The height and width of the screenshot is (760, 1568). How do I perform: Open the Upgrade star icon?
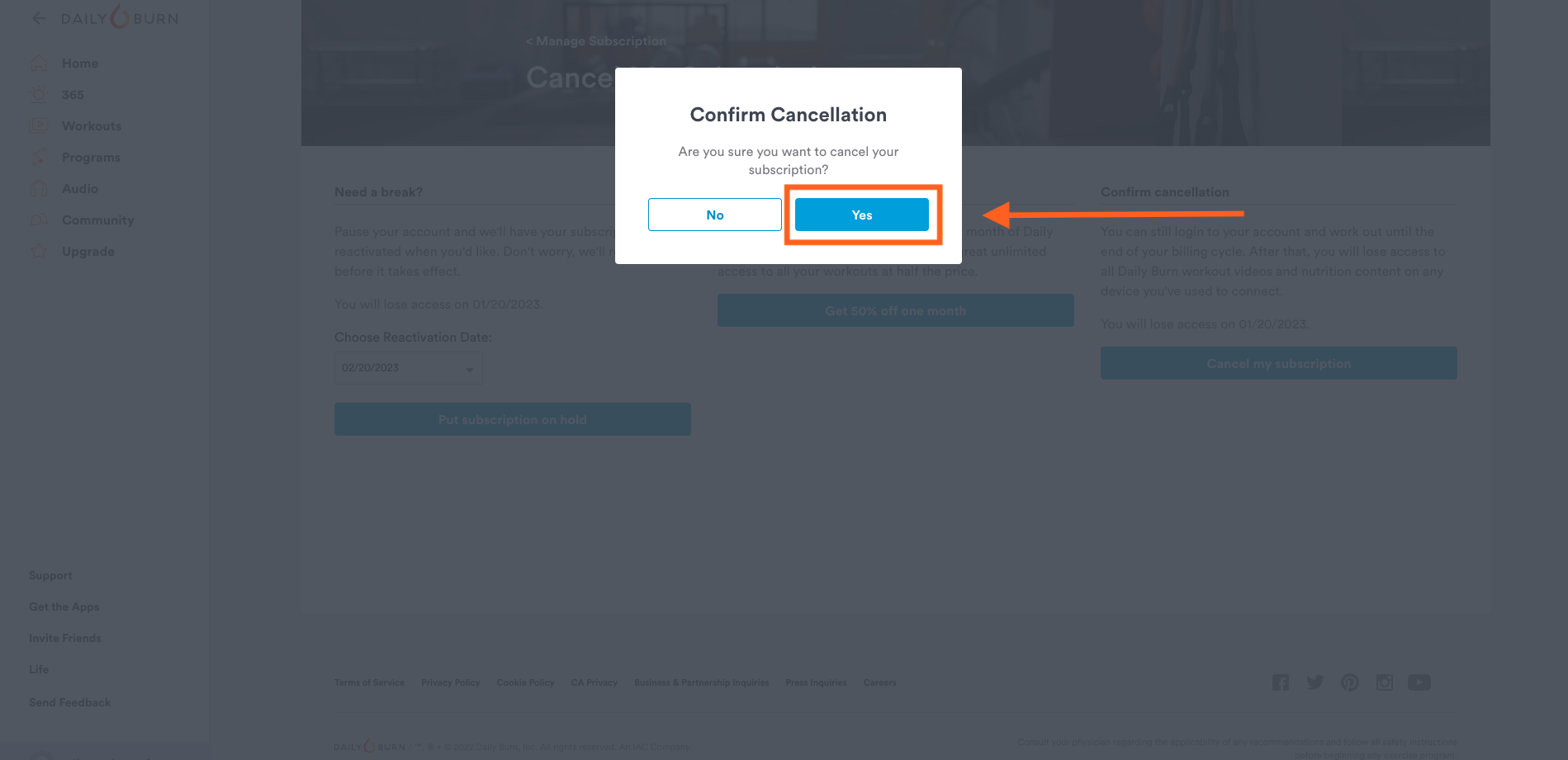[x=39, y=252]
